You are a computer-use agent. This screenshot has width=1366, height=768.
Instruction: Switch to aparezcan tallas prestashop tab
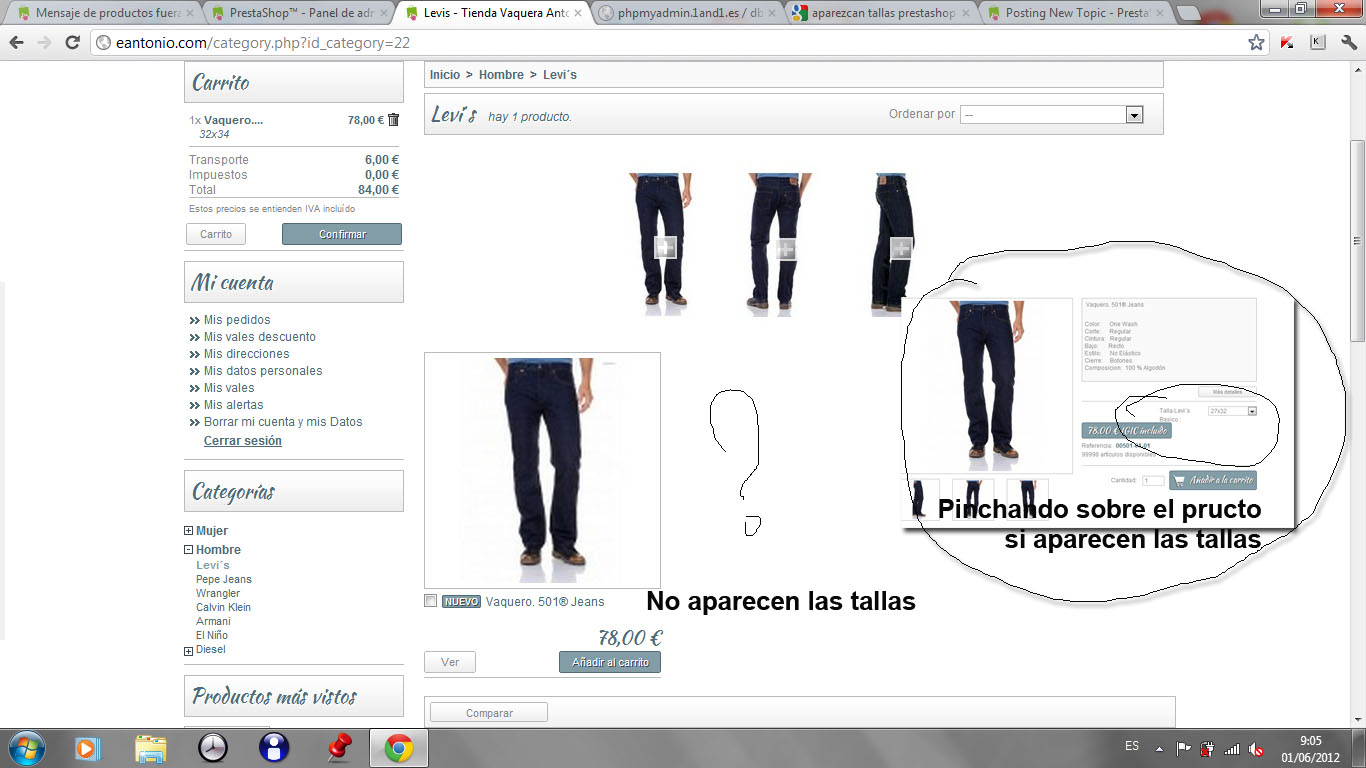(881, 14)
